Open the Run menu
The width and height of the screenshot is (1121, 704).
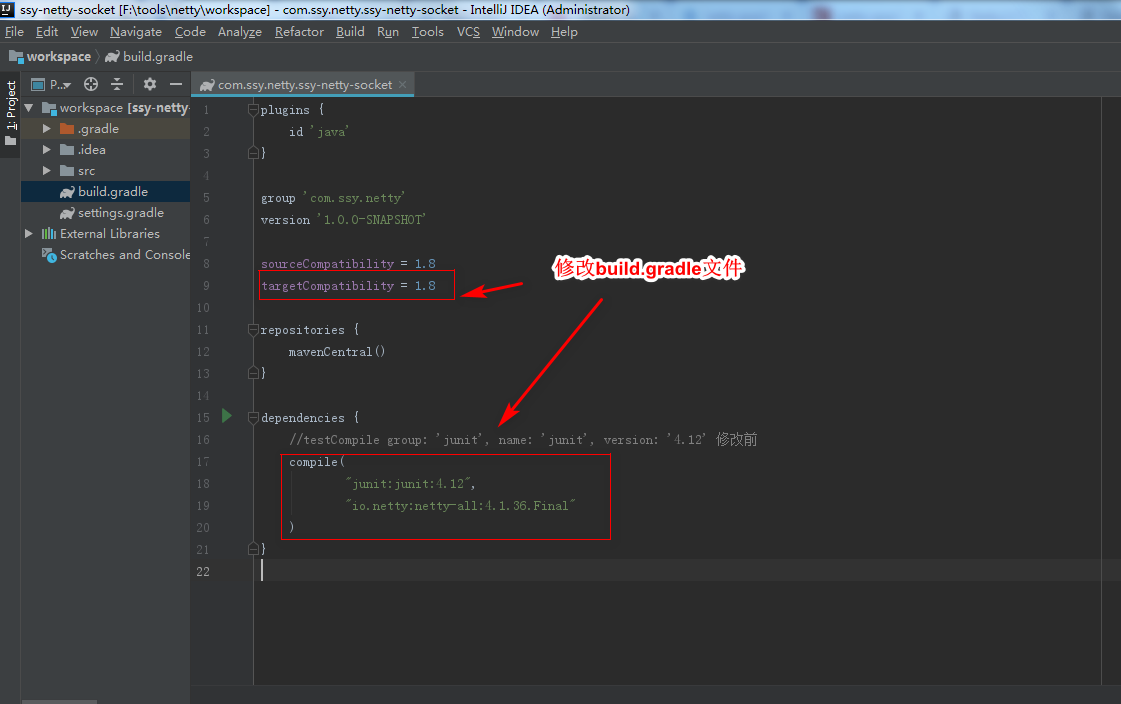[x=387, y=31]
